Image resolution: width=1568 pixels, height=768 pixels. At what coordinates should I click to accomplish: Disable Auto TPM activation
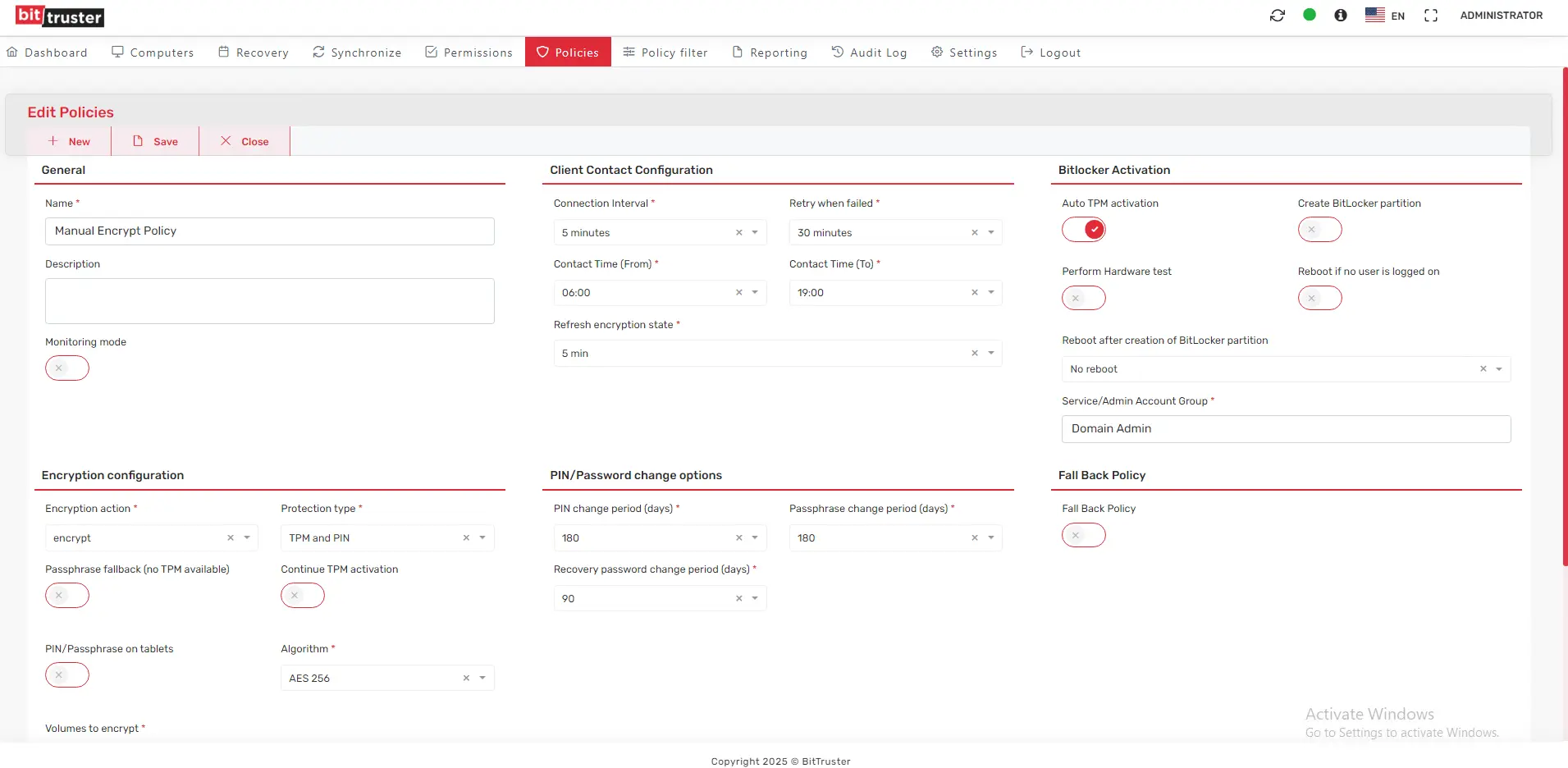coord(1083,230)
